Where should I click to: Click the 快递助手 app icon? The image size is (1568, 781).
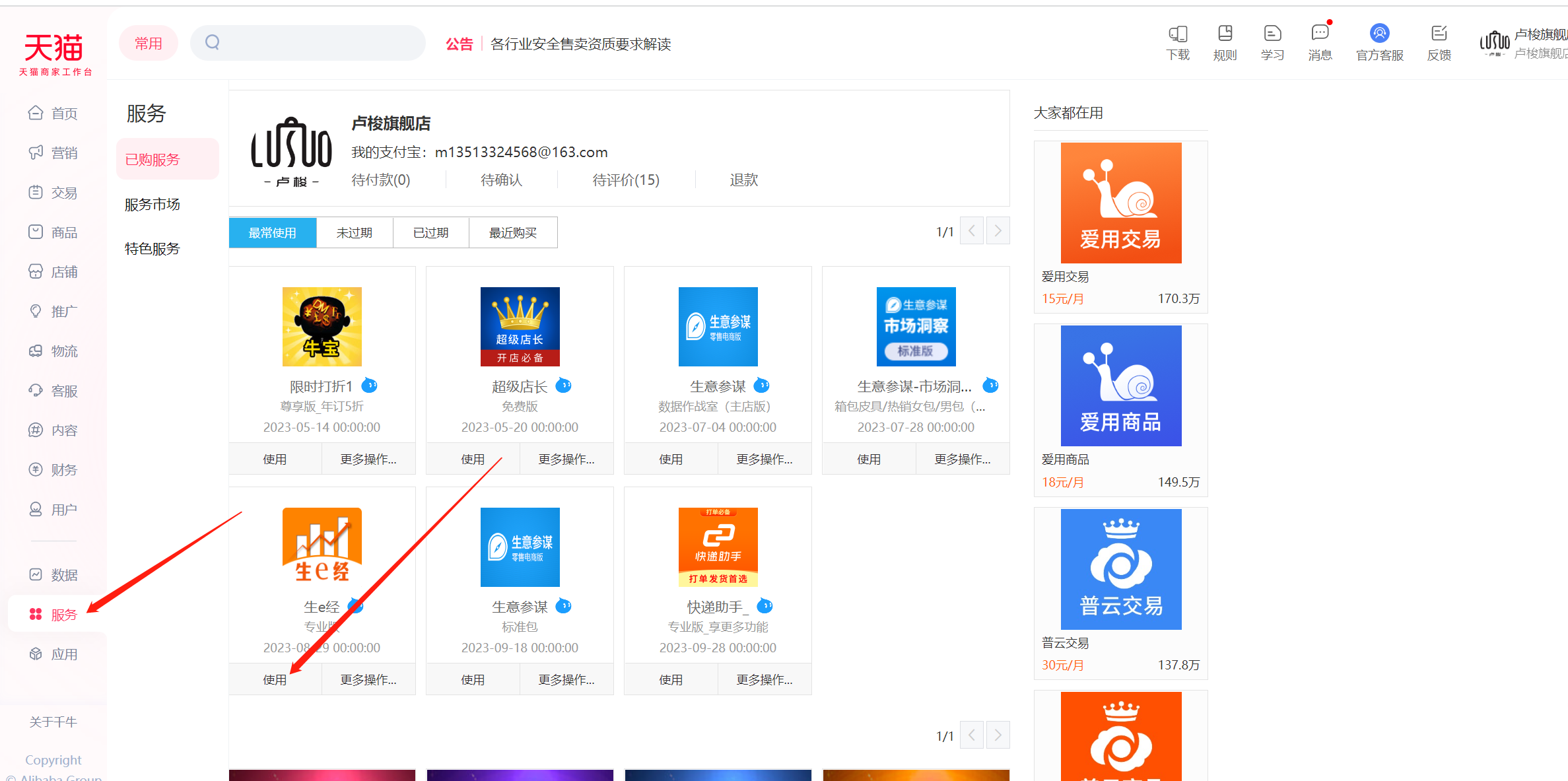coord(718,547)
